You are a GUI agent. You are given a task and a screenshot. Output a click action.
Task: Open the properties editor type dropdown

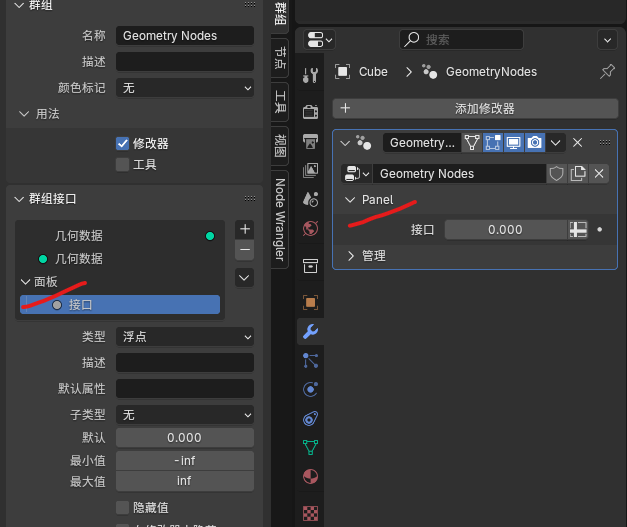(x=319, y=40)
